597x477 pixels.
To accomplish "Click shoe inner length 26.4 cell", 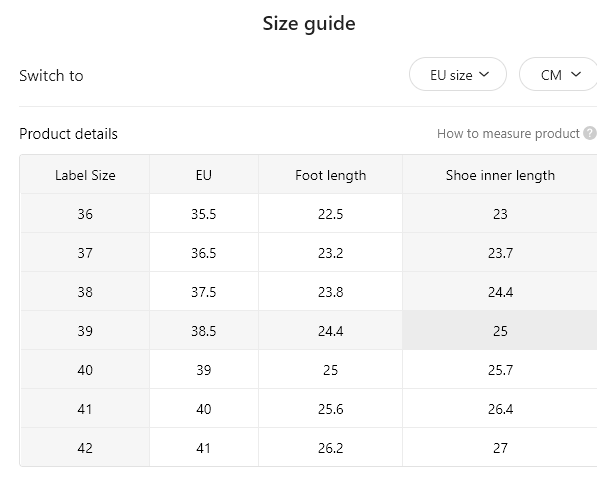I will tap(500, 408).
